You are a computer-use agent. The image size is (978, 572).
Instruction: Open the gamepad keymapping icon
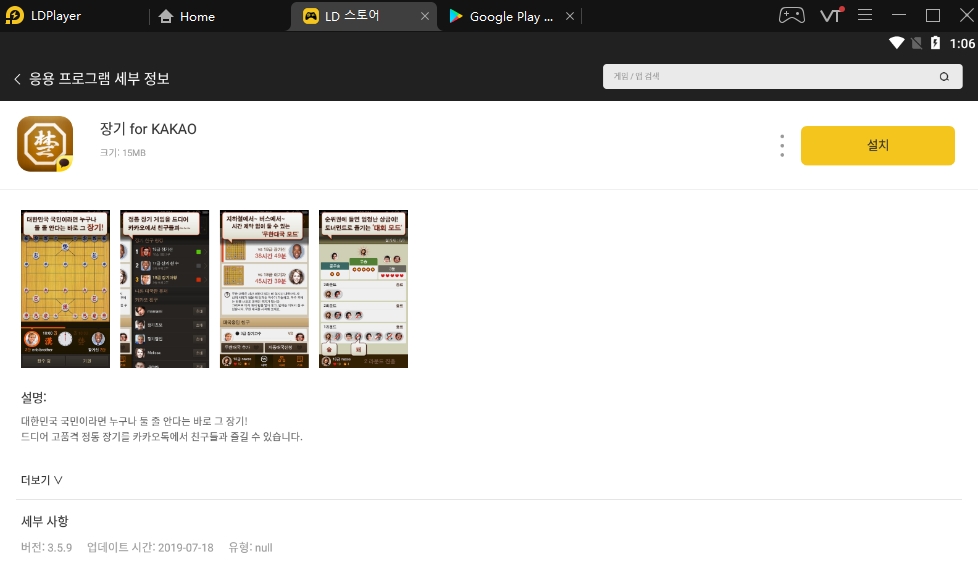click(792, 15)
